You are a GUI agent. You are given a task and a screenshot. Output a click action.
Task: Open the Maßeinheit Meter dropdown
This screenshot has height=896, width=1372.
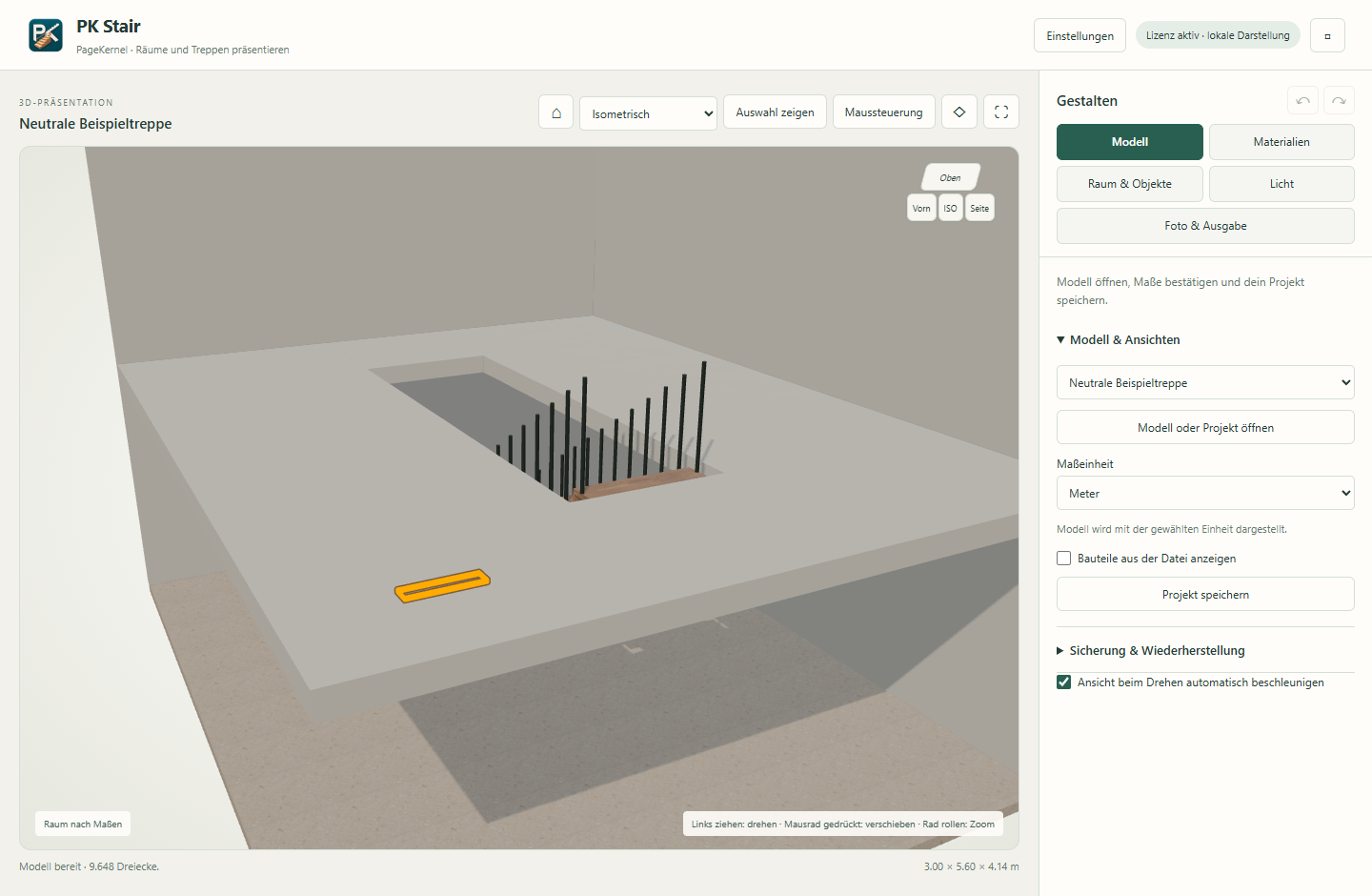tap(1205, 494)
